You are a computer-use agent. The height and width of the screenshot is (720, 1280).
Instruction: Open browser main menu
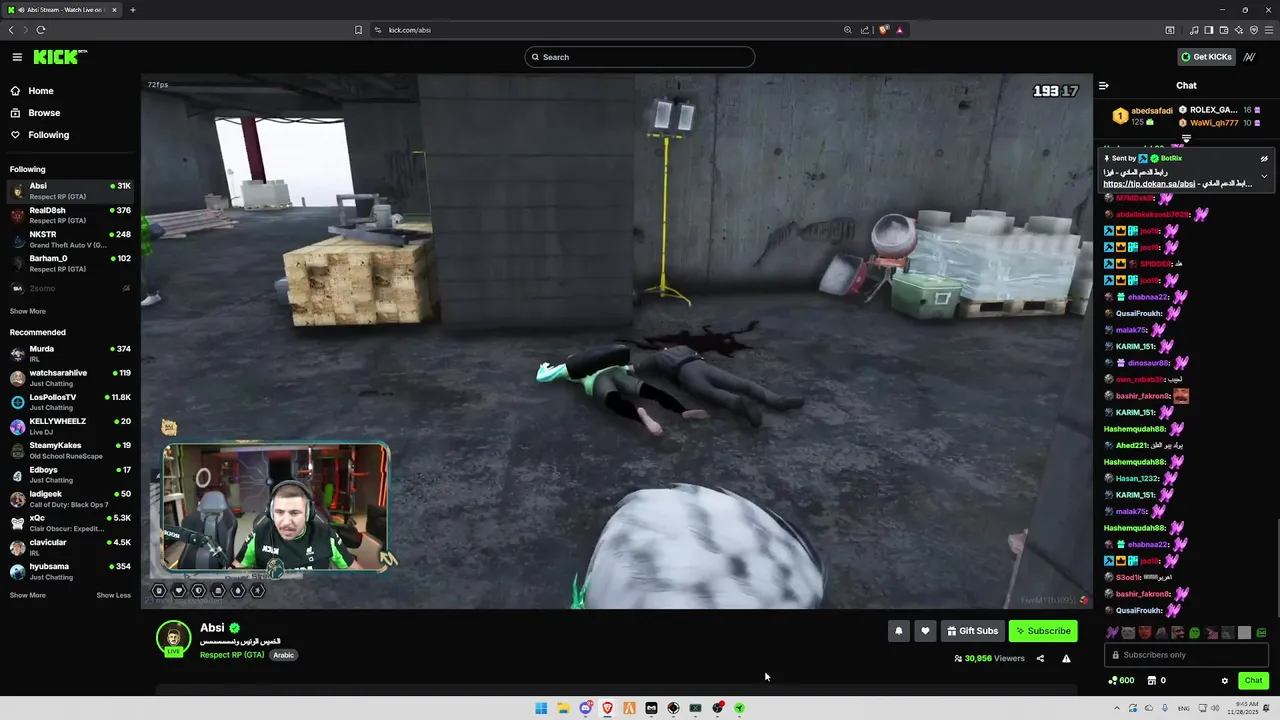(1269, 30)
